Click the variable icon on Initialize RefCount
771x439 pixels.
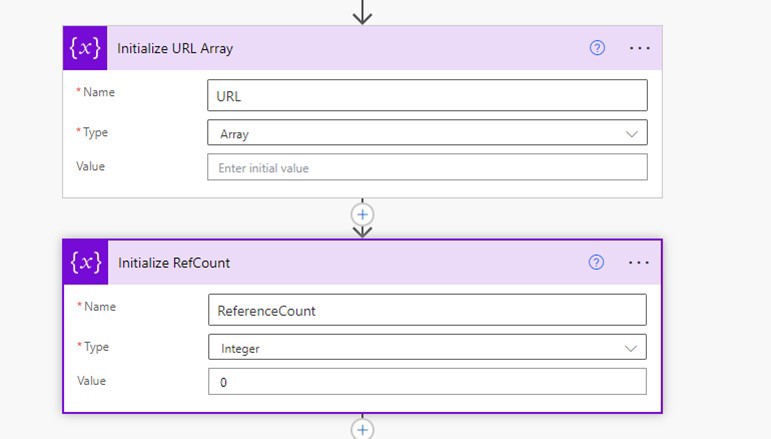point(85,263)
